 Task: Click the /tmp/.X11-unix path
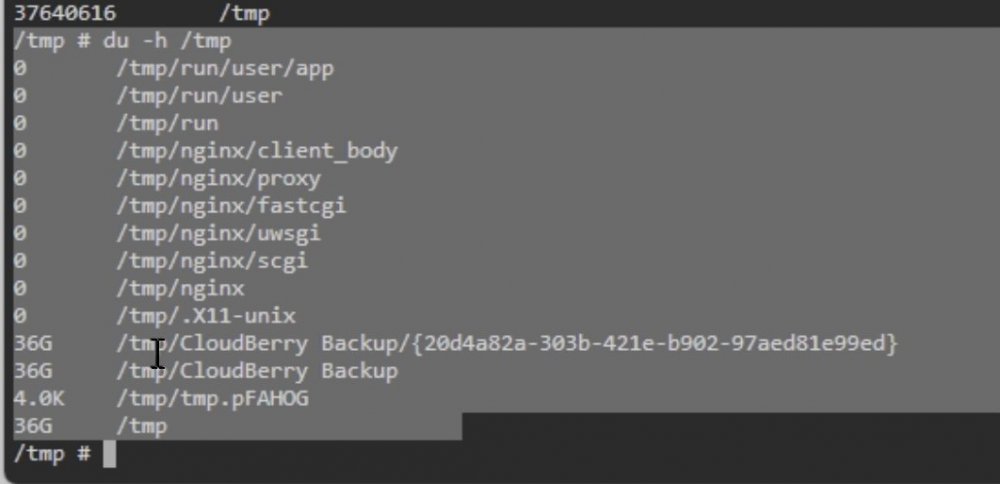click(205, 316)
